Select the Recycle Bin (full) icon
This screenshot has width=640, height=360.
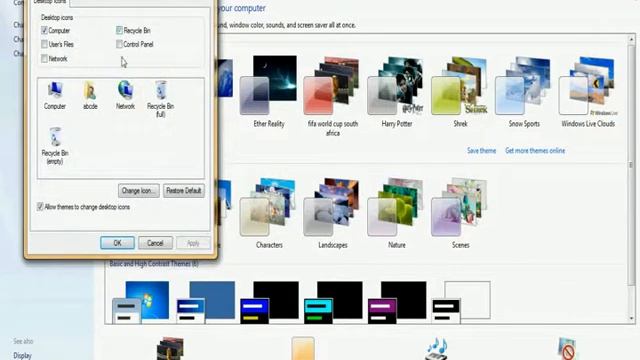point(160,99)
